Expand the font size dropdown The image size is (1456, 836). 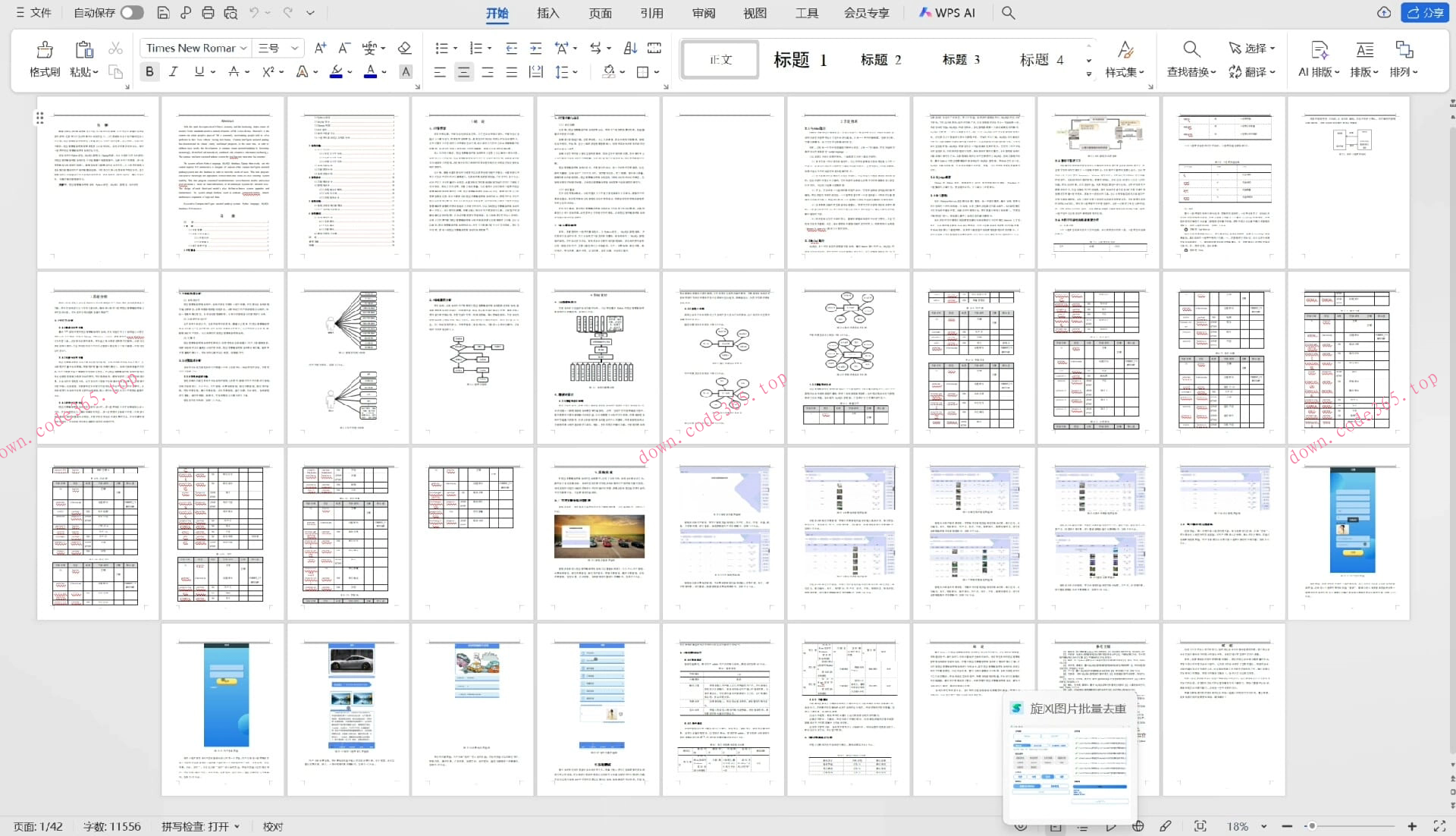[x=294, y=48]
